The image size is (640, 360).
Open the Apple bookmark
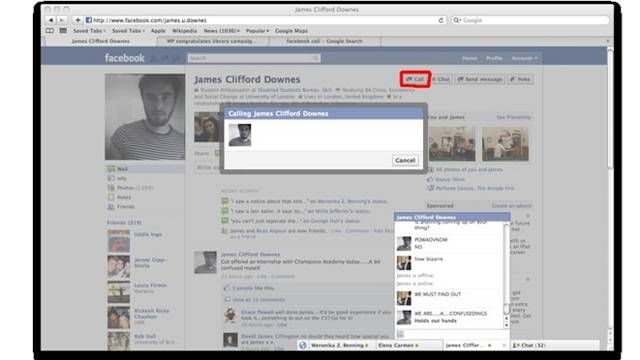(x=158, y=31)
